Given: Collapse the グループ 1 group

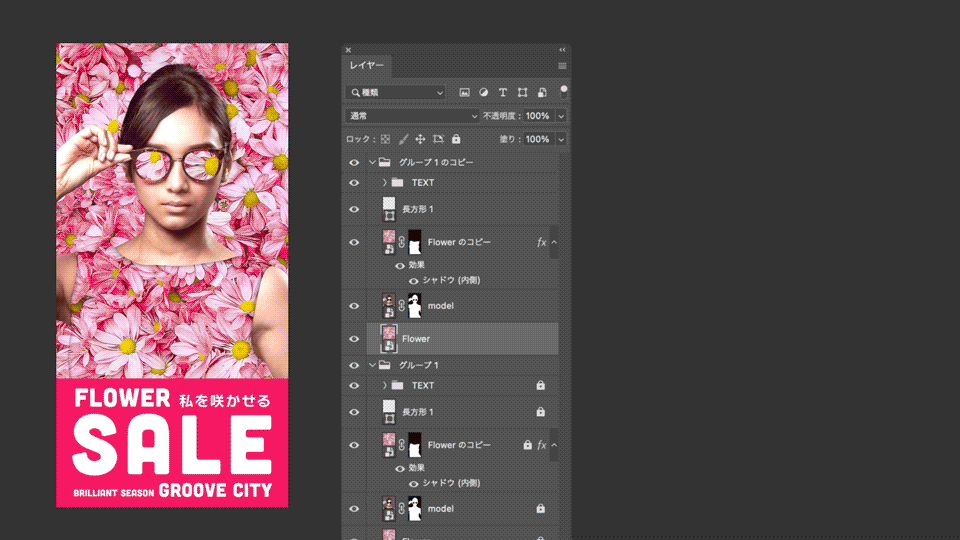Looking at the screenshot, I should click(x=372, y=366).
